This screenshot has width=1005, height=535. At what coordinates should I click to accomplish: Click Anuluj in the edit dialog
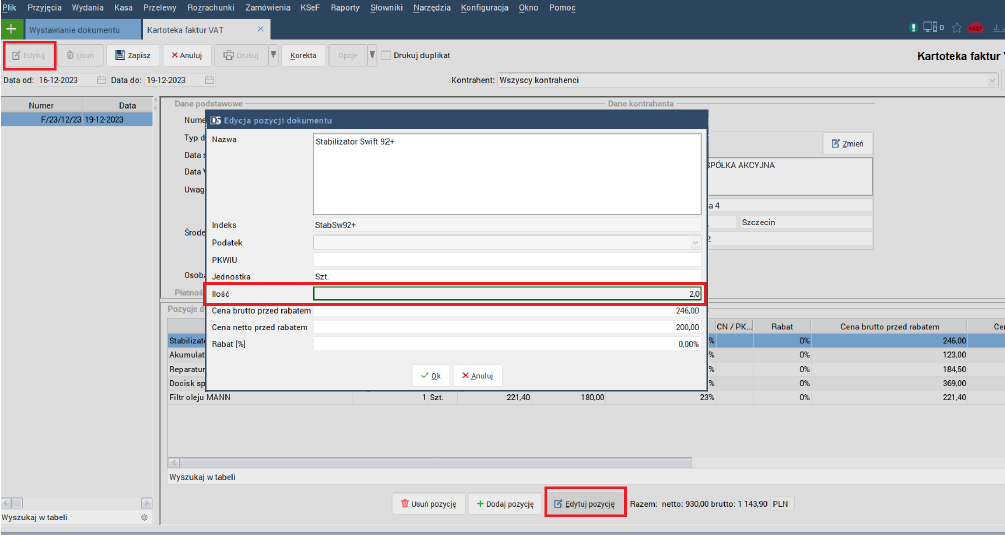point(478,376)
